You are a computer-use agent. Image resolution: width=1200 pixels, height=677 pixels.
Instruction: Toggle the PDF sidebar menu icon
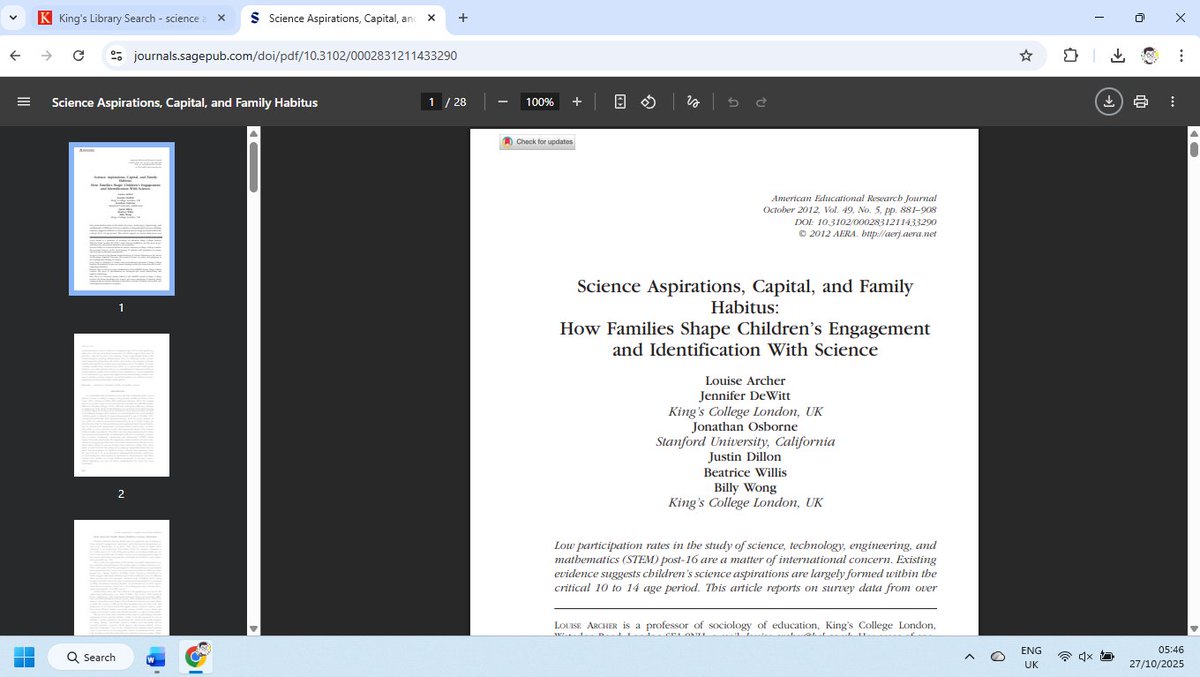[x=25, y=102]
